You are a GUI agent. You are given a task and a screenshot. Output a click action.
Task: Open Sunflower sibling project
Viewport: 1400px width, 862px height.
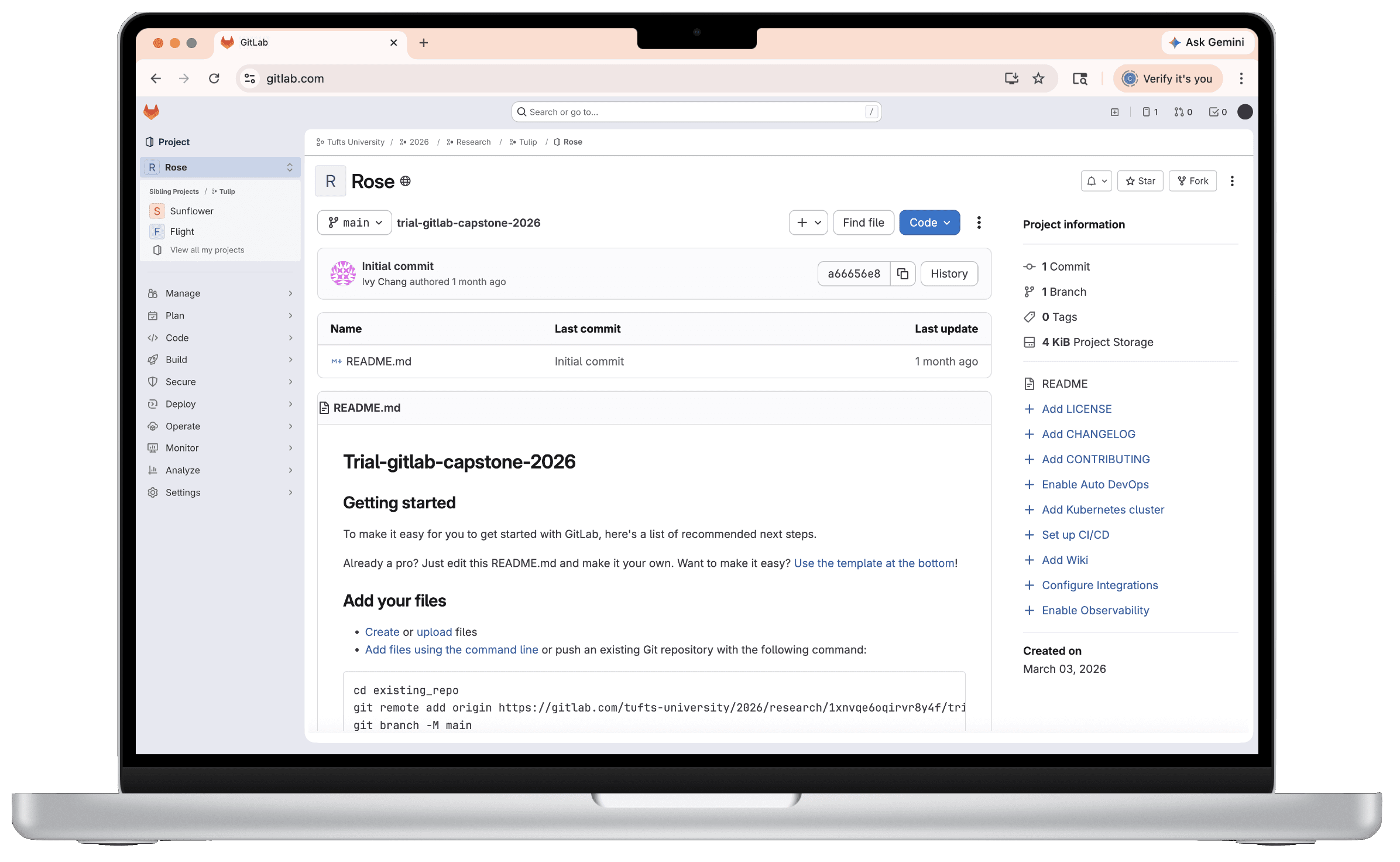[191, 211]
